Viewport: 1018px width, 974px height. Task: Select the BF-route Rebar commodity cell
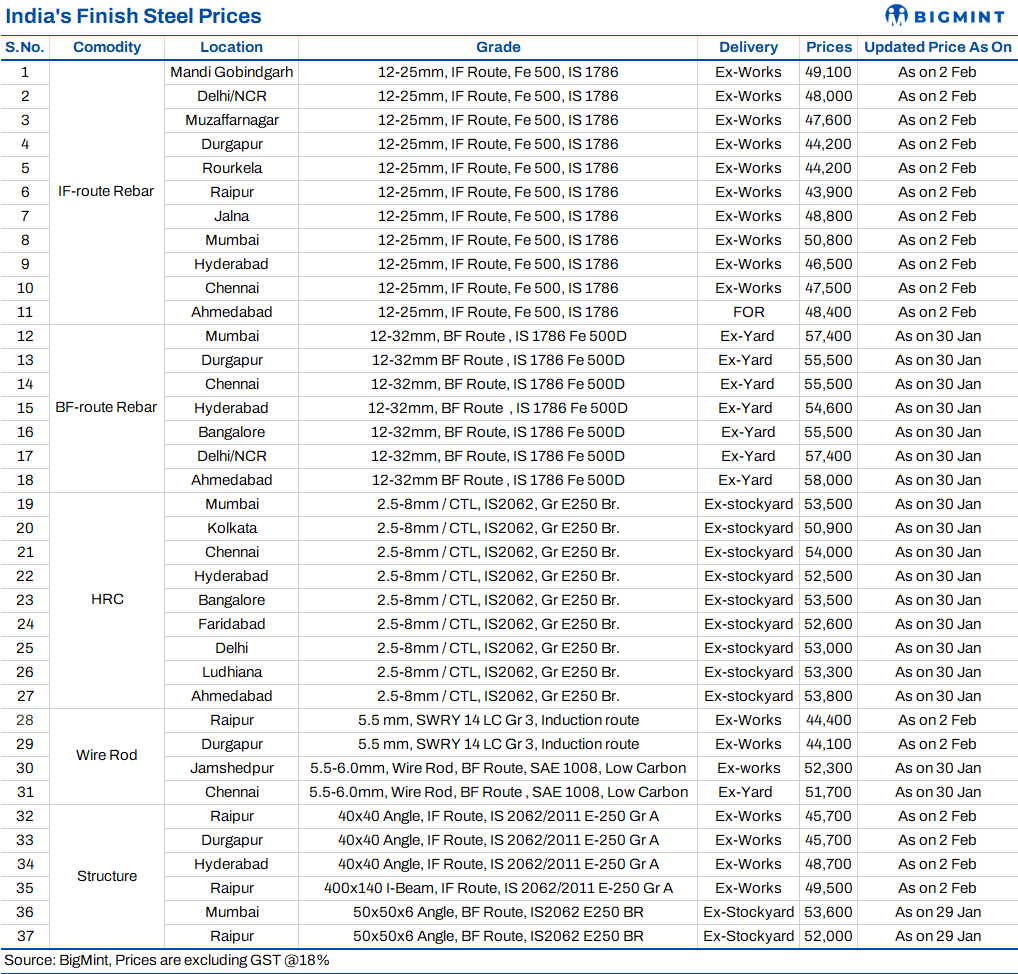tap(107, 407)
